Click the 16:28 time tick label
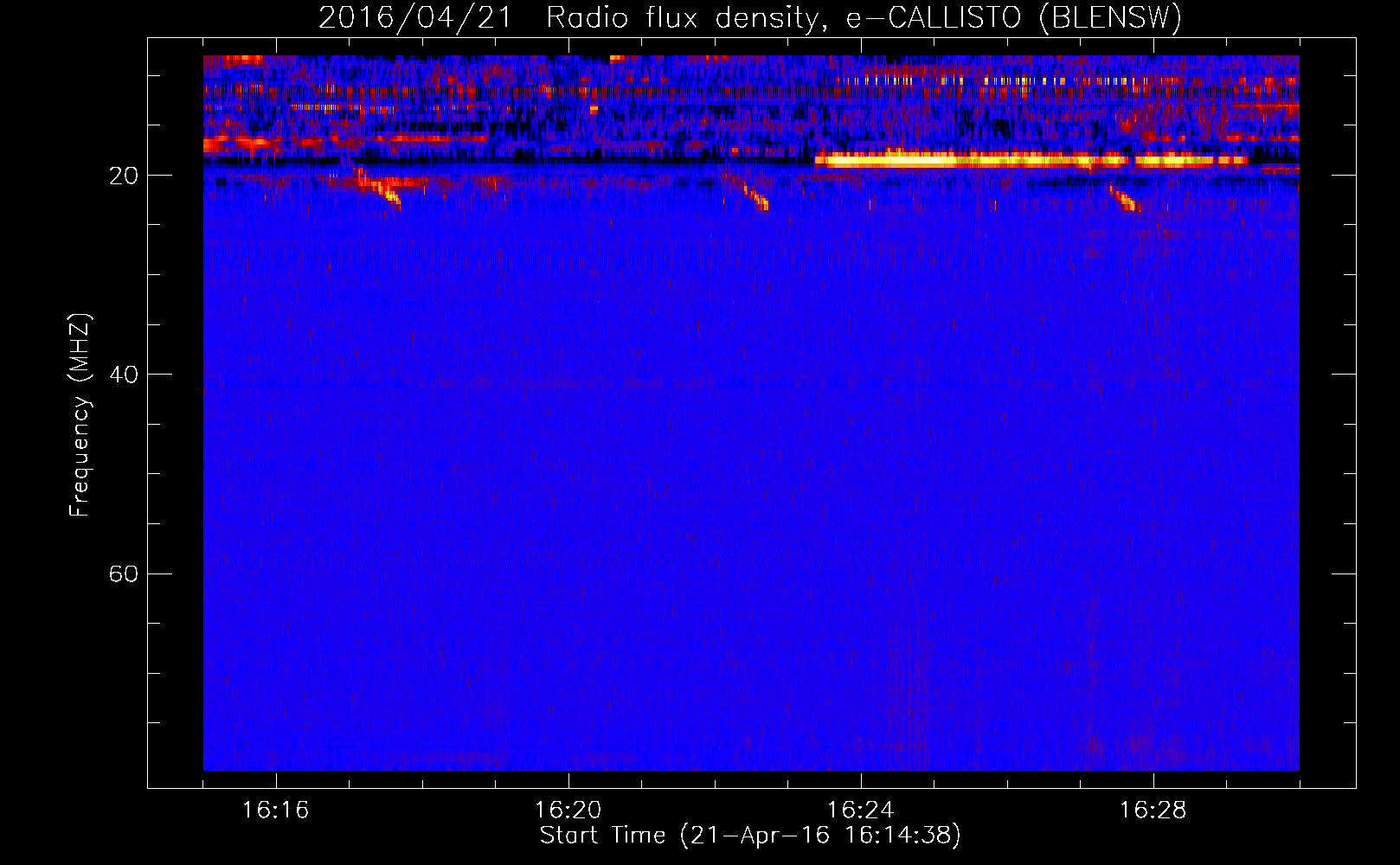 point(1153,811)
